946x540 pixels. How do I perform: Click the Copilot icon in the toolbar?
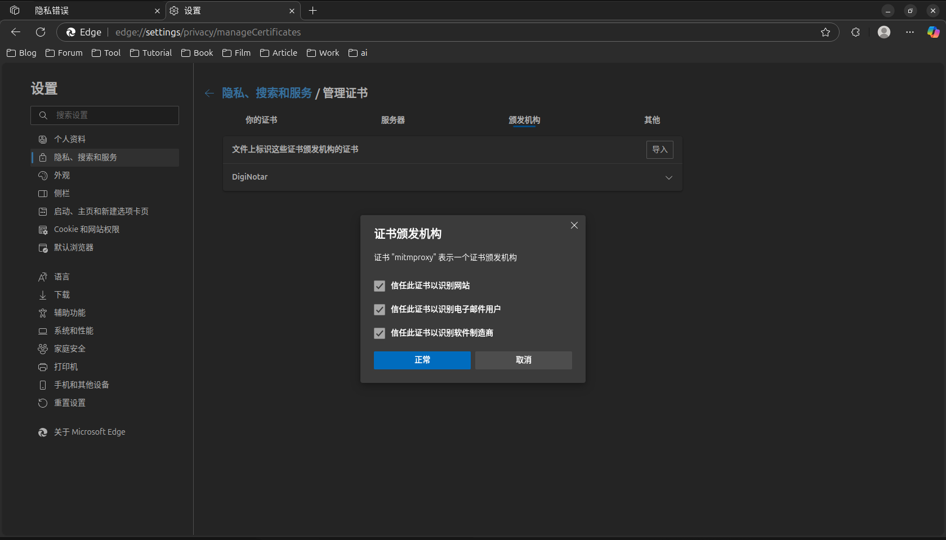pyautogui.click(x=932, y=32)
